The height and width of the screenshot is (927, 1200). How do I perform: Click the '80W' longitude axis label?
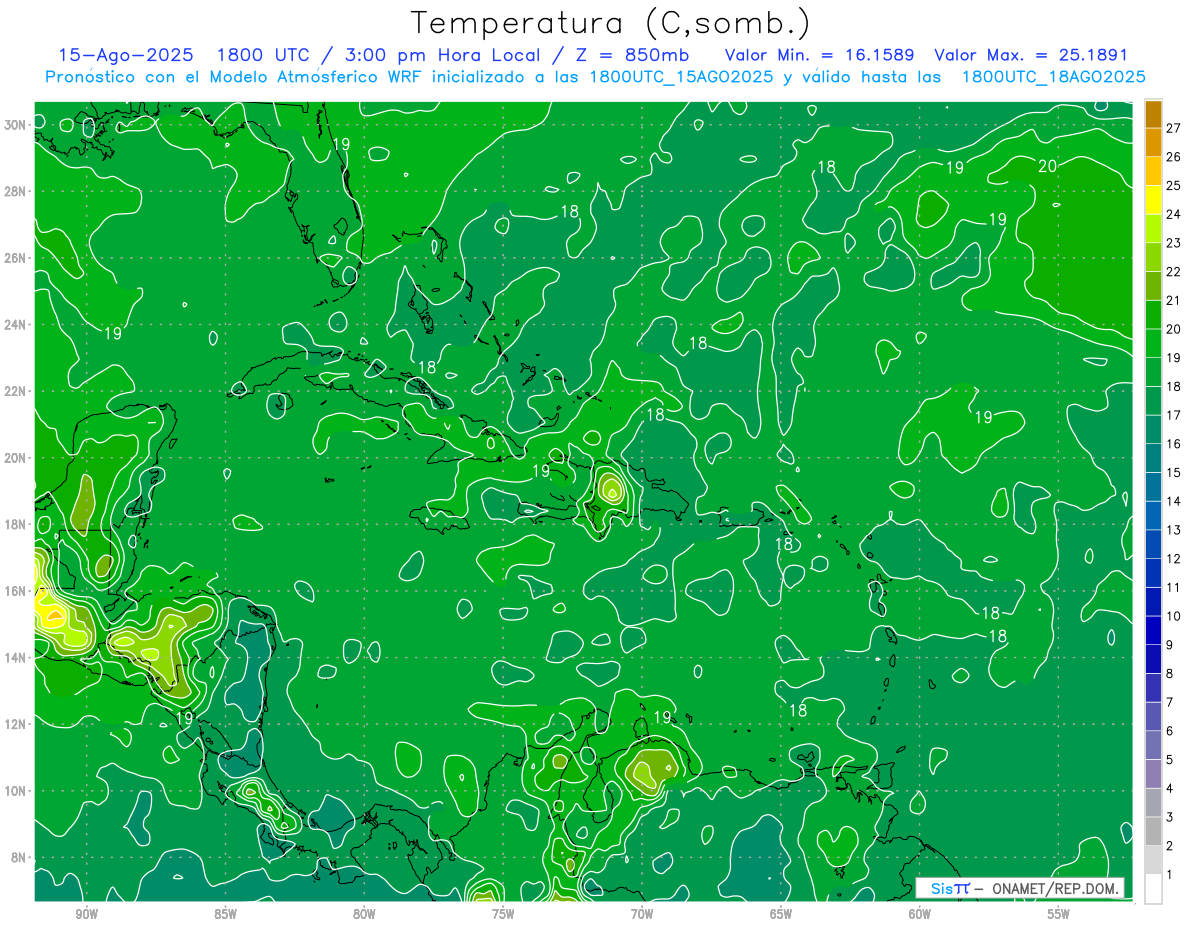[x=364, y=914]
